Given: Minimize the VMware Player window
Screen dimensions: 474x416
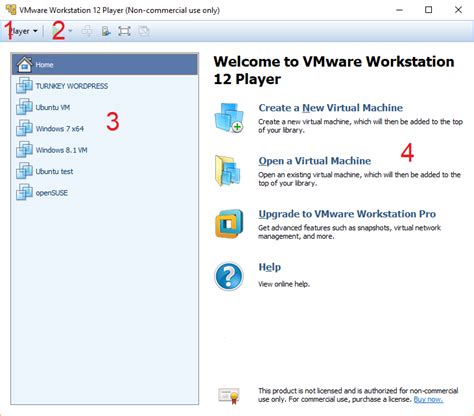Looking at the screenshot, I should 399,10.
